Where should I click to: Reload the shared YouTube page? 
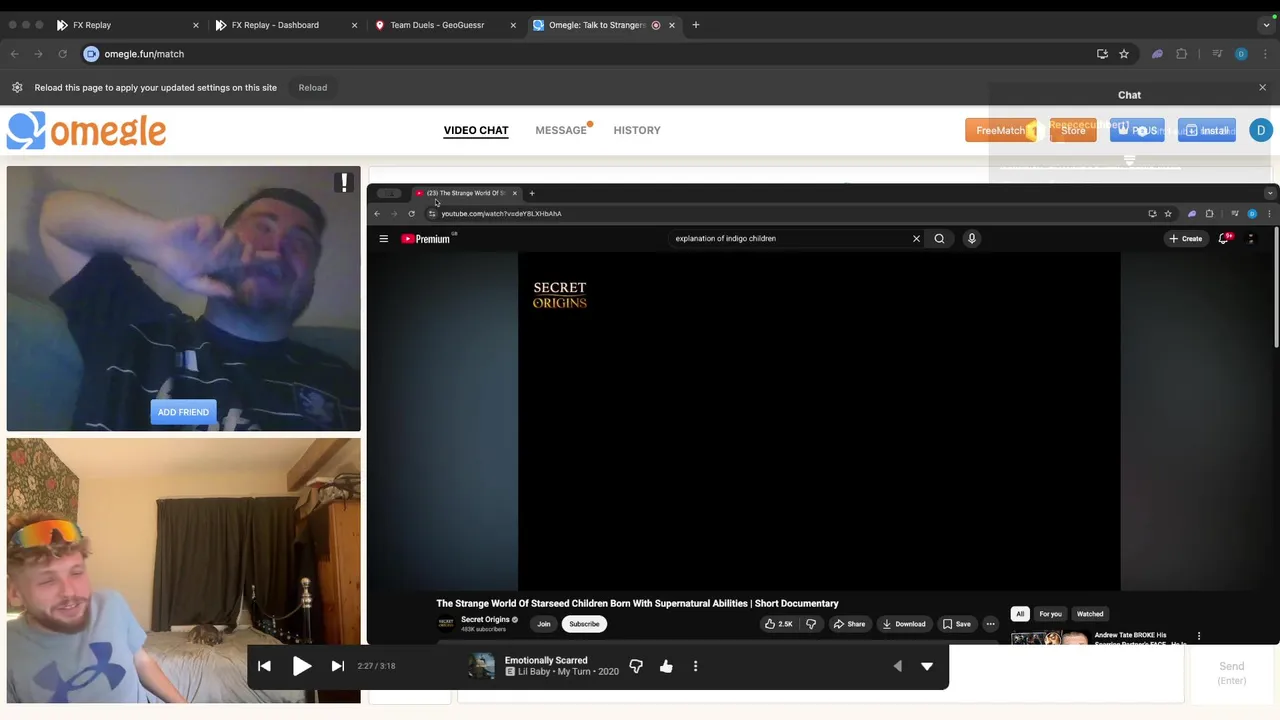[411, 214]
